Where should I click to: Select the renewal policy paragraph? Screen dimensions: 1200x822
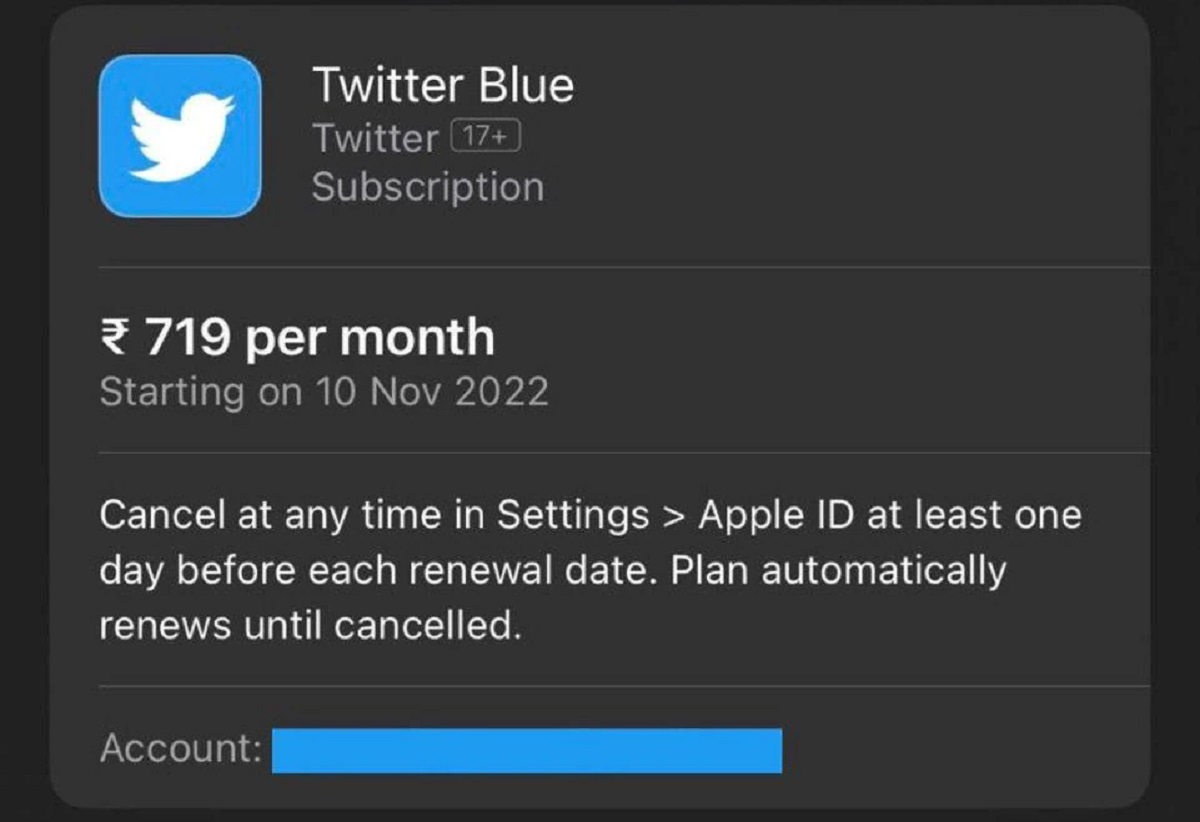[x=590, y=568]
